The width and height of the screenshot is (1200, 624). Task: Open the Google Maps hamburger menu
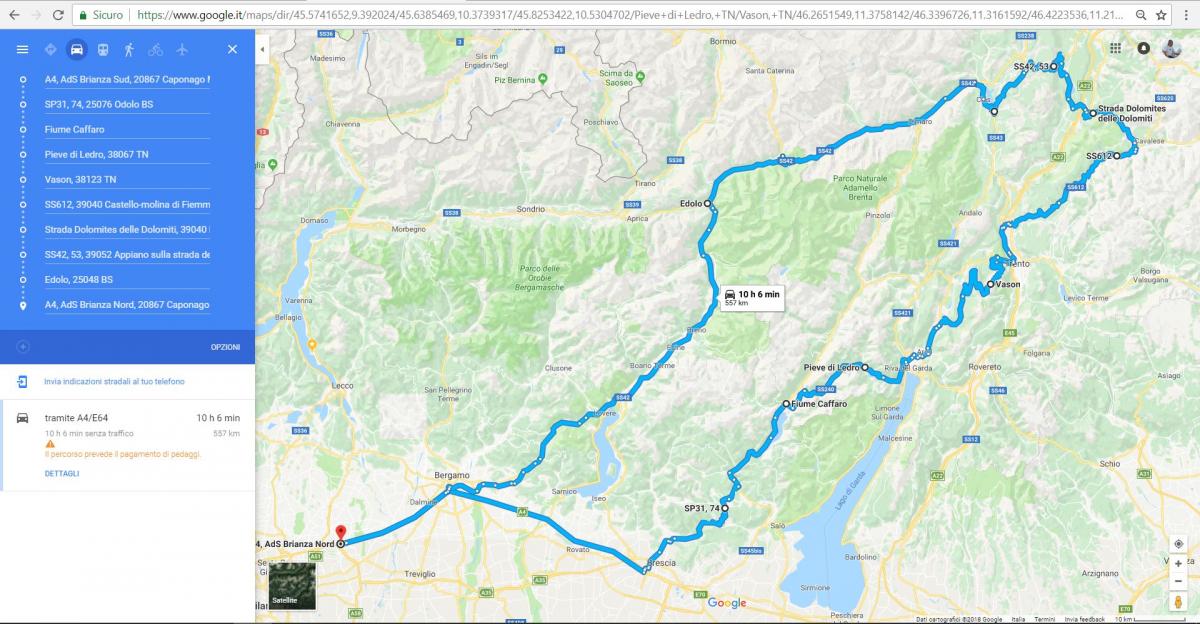(x=23, y=49)
